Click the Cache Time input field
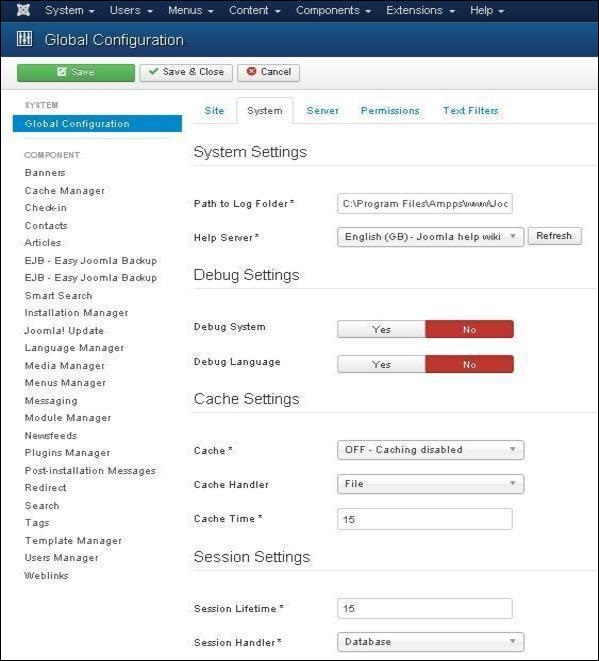 [x=425, y=519]
